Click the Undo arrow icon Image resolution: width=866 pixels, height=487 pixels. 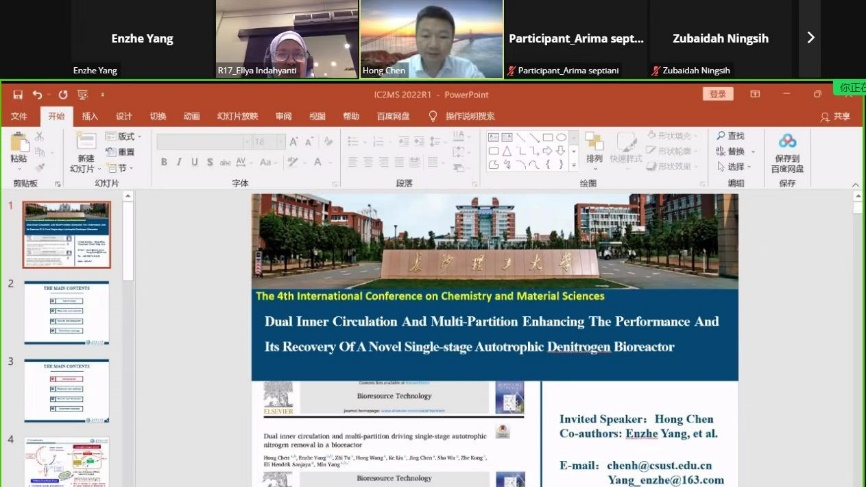click(x=37, y=95)
